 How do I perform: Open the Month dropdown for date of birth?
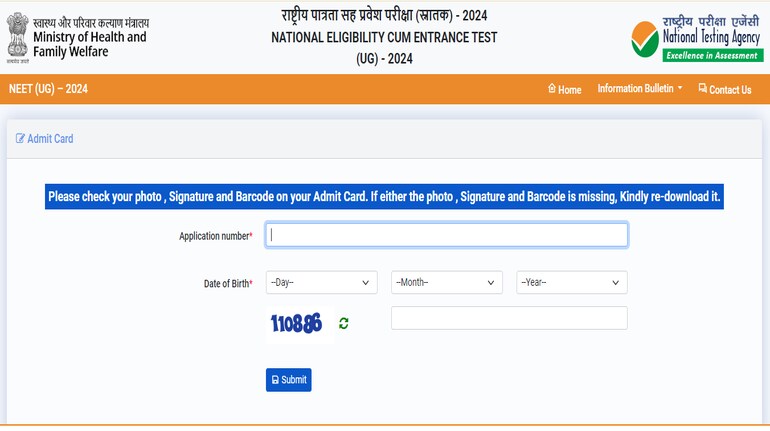[x=447, y=282]
